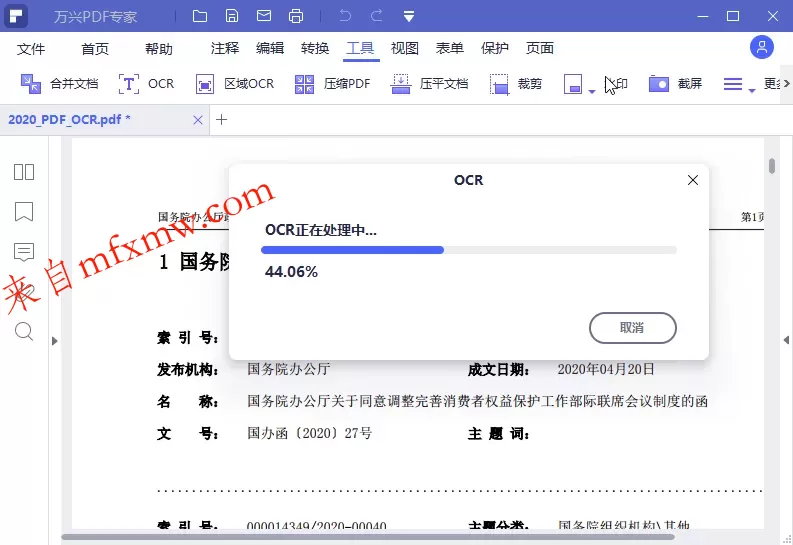Click the vertical scrollbar thumb

coord(772,166)
